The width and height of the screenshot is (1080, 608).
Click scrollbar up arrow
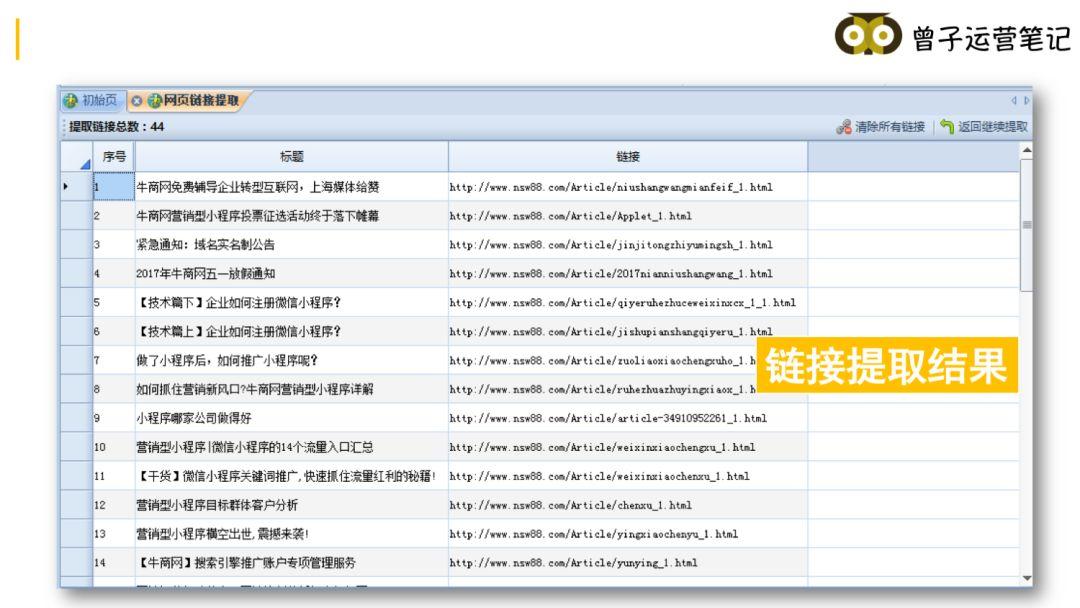point(1026,150)
